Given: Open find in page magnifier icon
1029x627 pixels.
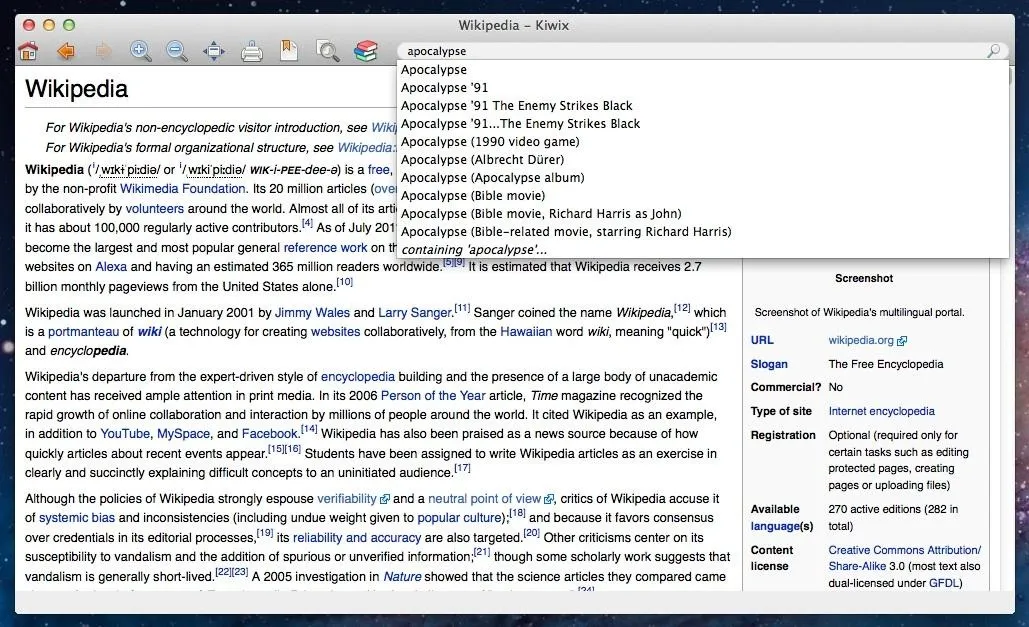Looking at the screenshot, I should pos(327,51).
